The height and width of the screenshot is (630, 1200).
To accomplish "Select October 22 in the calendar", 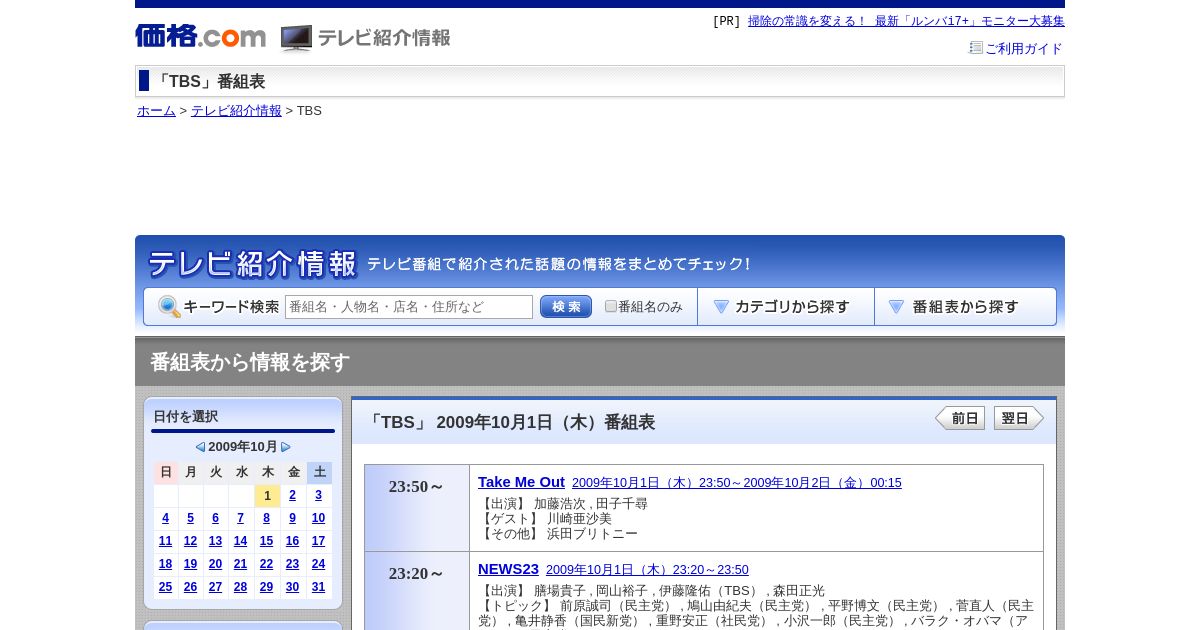I will [x=267, y=564].
